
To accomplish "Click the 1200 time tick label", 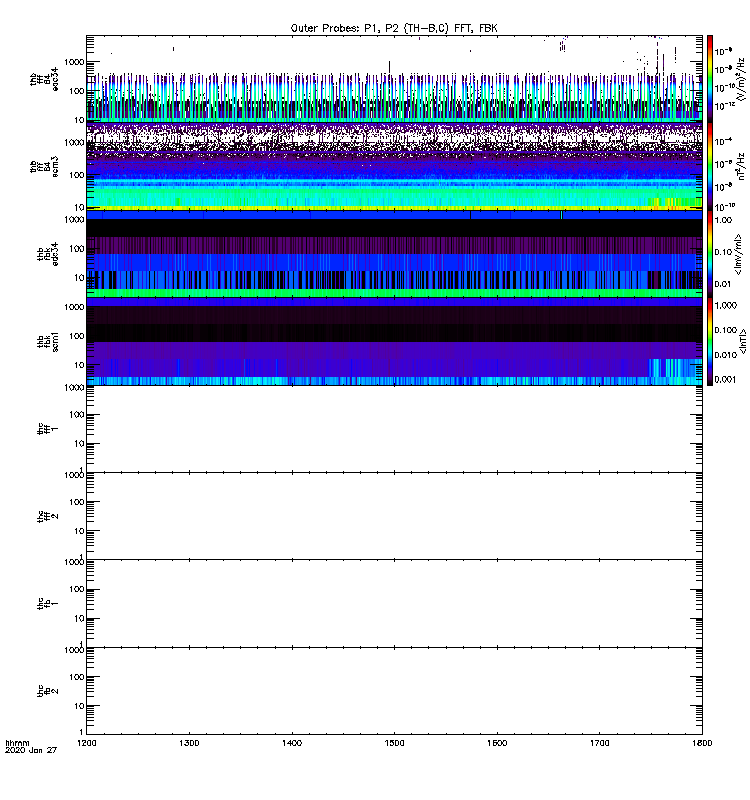I will coord(88,744).
